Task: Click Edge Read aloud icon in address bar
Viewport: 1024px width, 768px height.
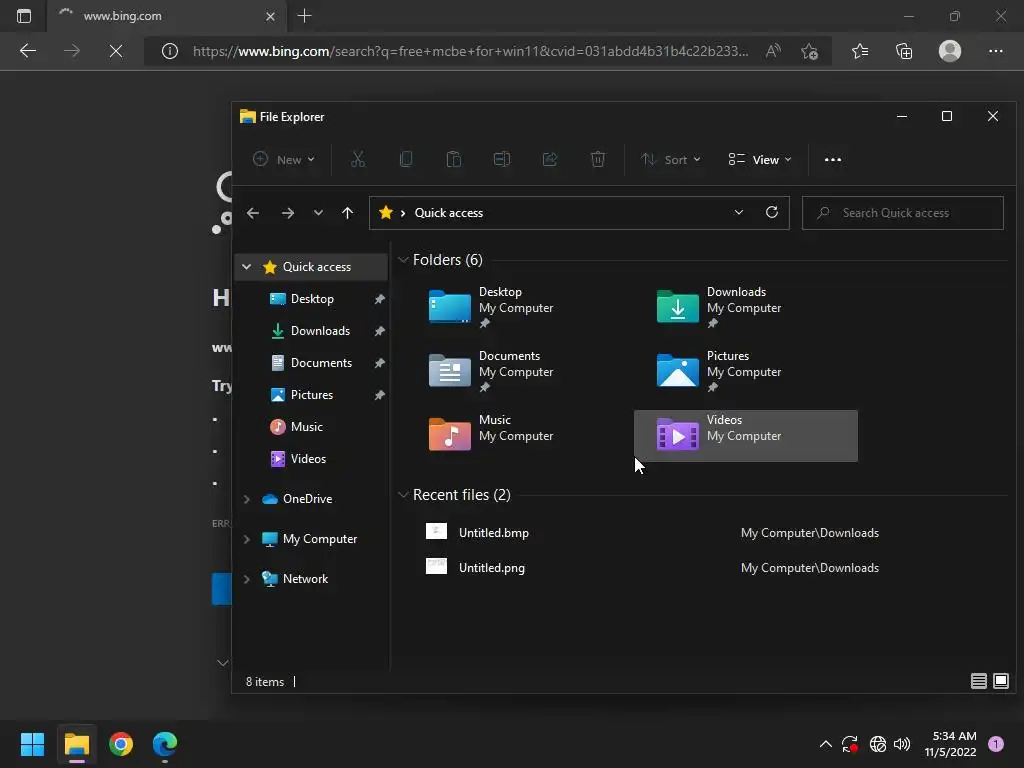Action: point(773,51)
